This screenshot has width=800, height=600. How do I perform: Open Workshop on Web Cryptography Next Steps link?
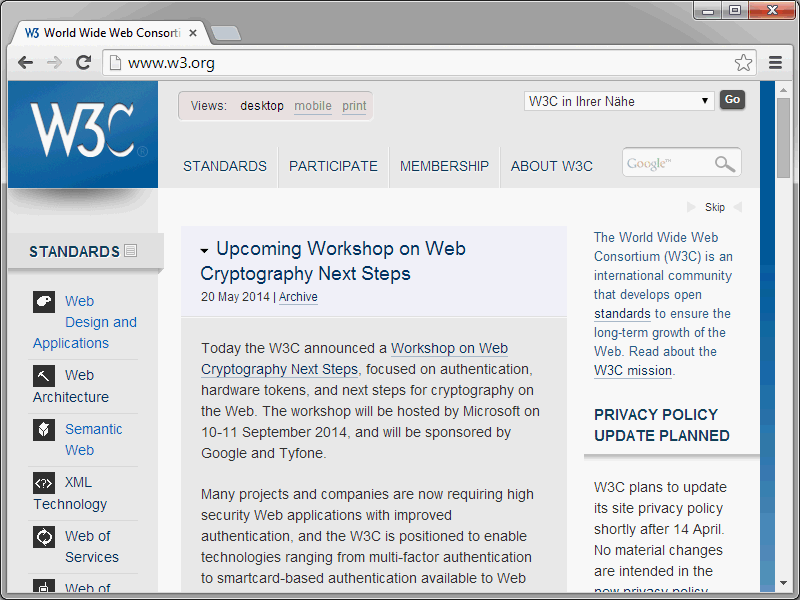pos(355,359)
